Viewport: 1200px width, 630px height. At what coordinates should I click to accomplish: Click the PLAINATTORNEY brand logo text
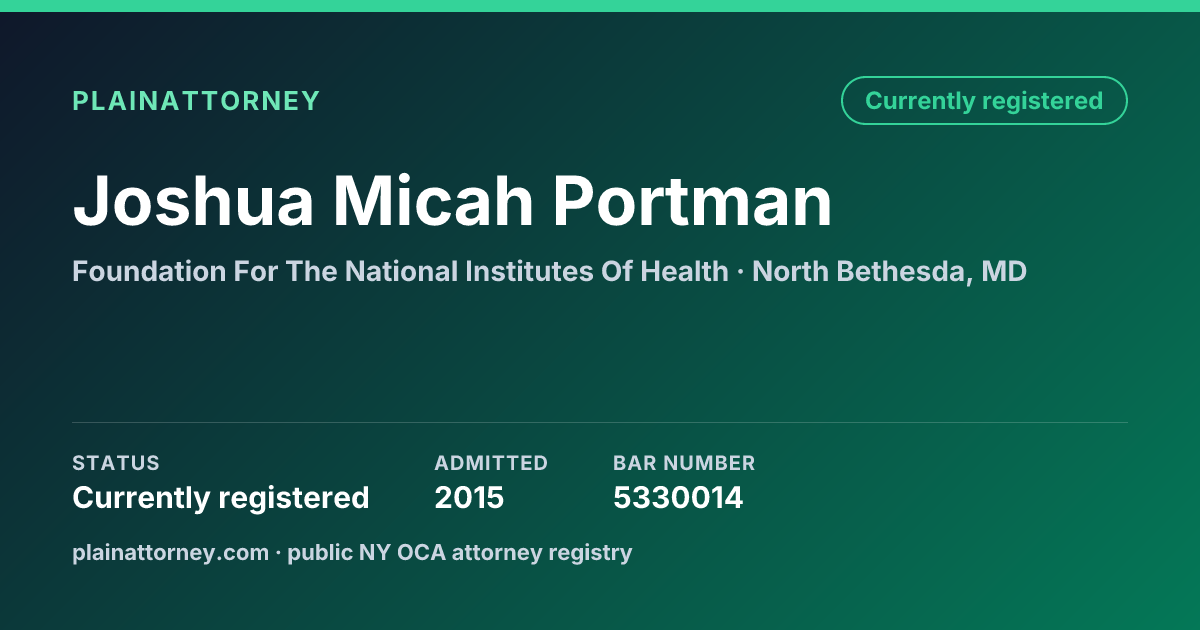196,101
